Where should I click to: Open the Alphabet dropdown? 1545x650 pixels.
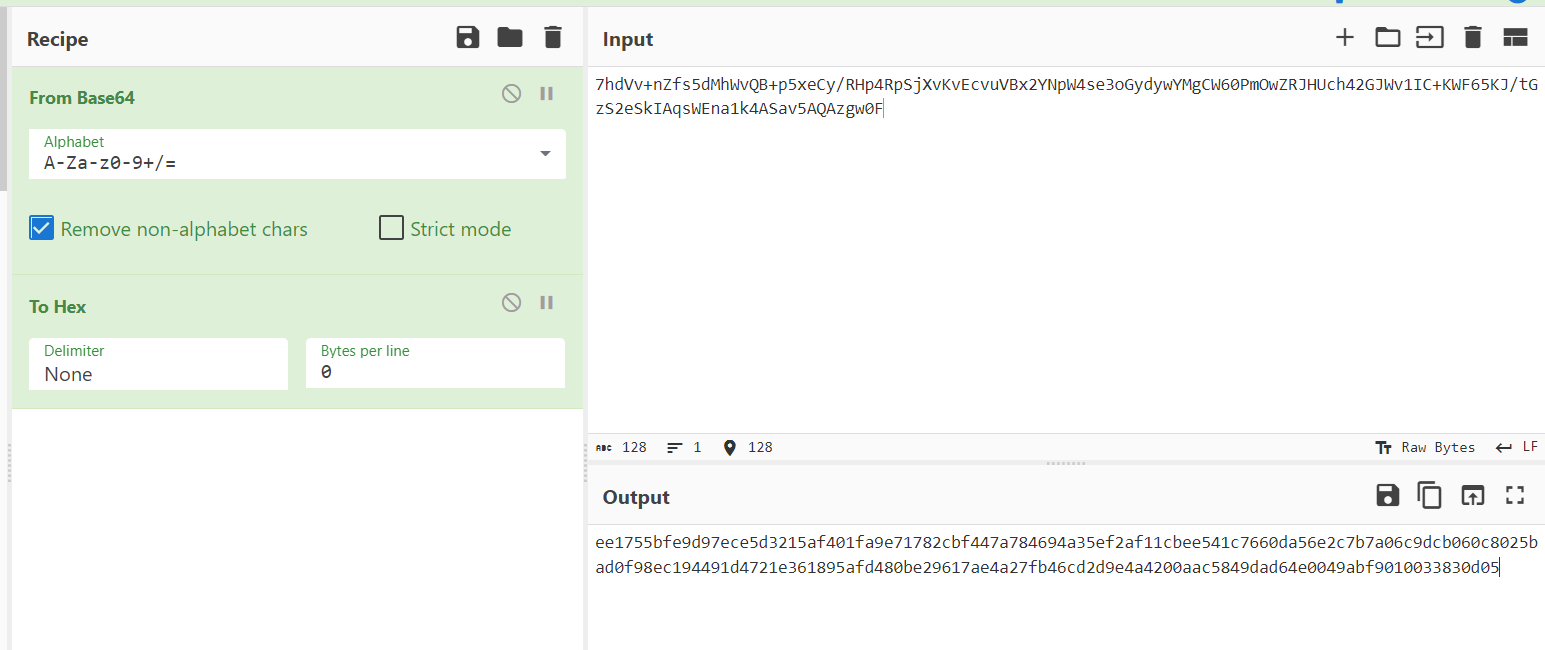(297, 154)
